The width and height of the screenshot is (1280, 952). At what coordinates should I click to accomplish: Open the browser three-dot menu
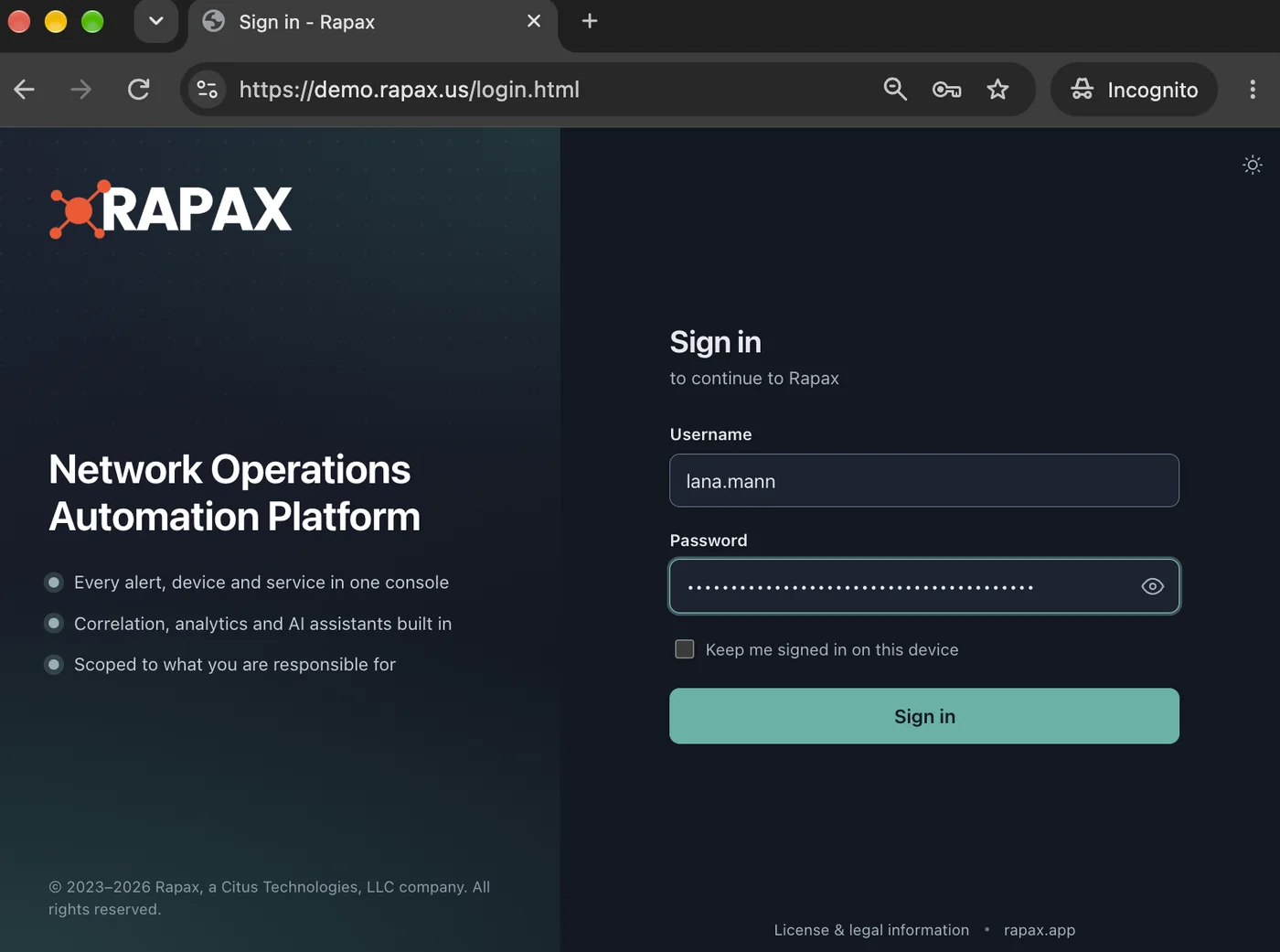(1252, 90)
